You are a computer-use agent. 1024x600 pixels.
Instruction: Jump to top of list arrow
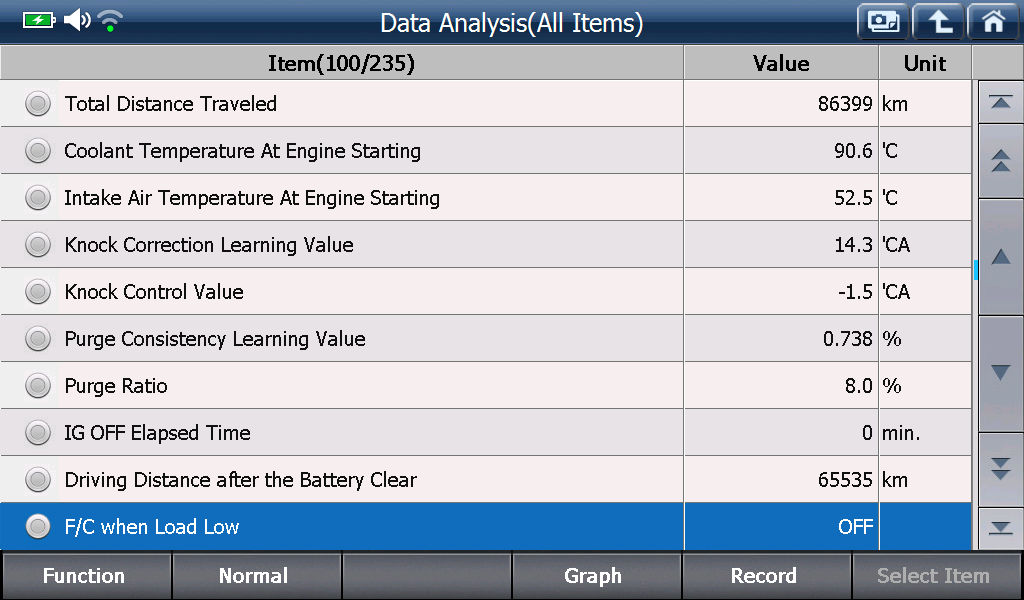pyautogui.click(x=1000, y=103)
